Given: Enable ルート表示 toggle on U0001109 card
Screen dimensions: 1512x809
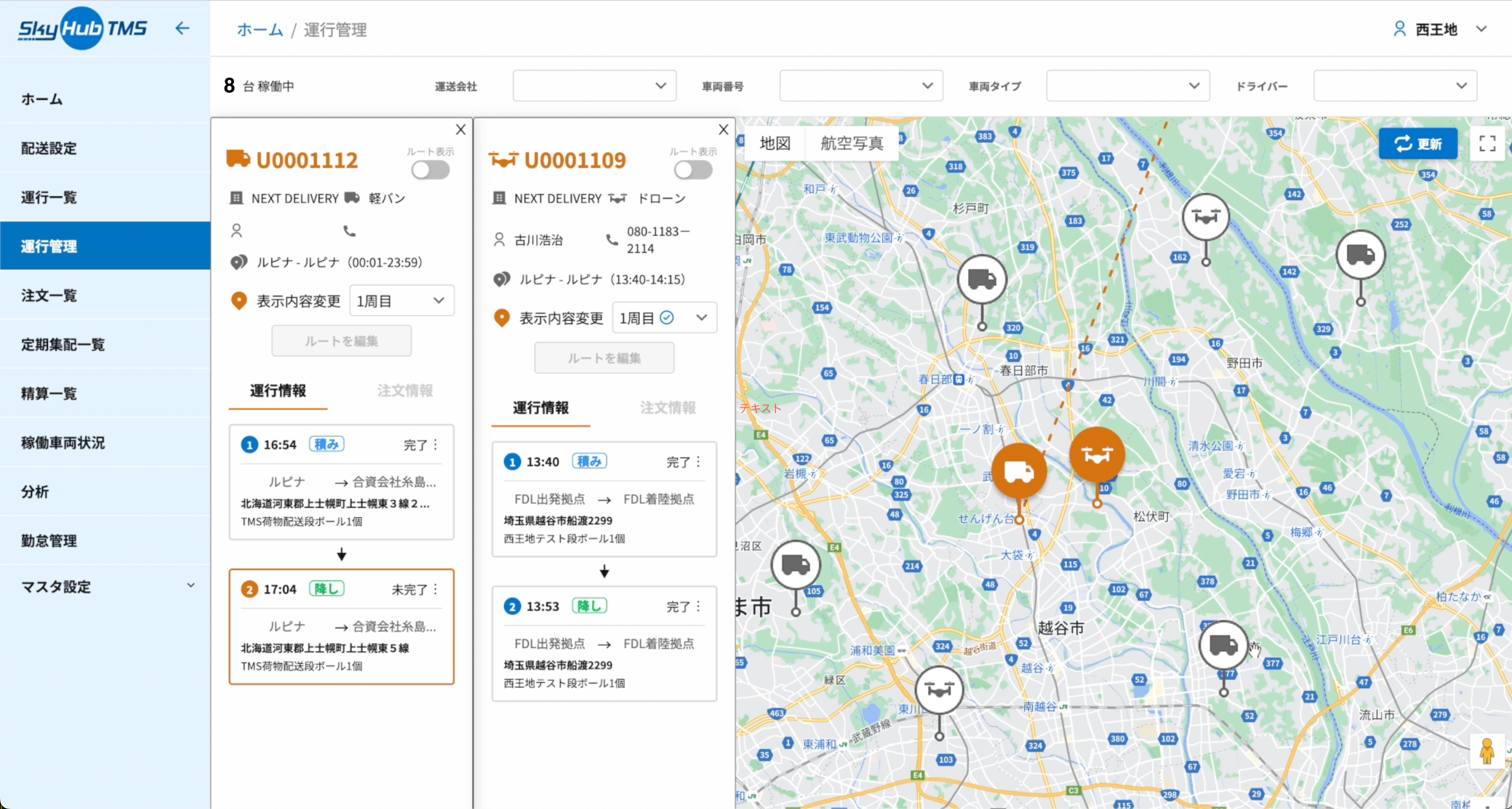Looking at the screenshot, I should pyautogui.click(x=693, y=170).
